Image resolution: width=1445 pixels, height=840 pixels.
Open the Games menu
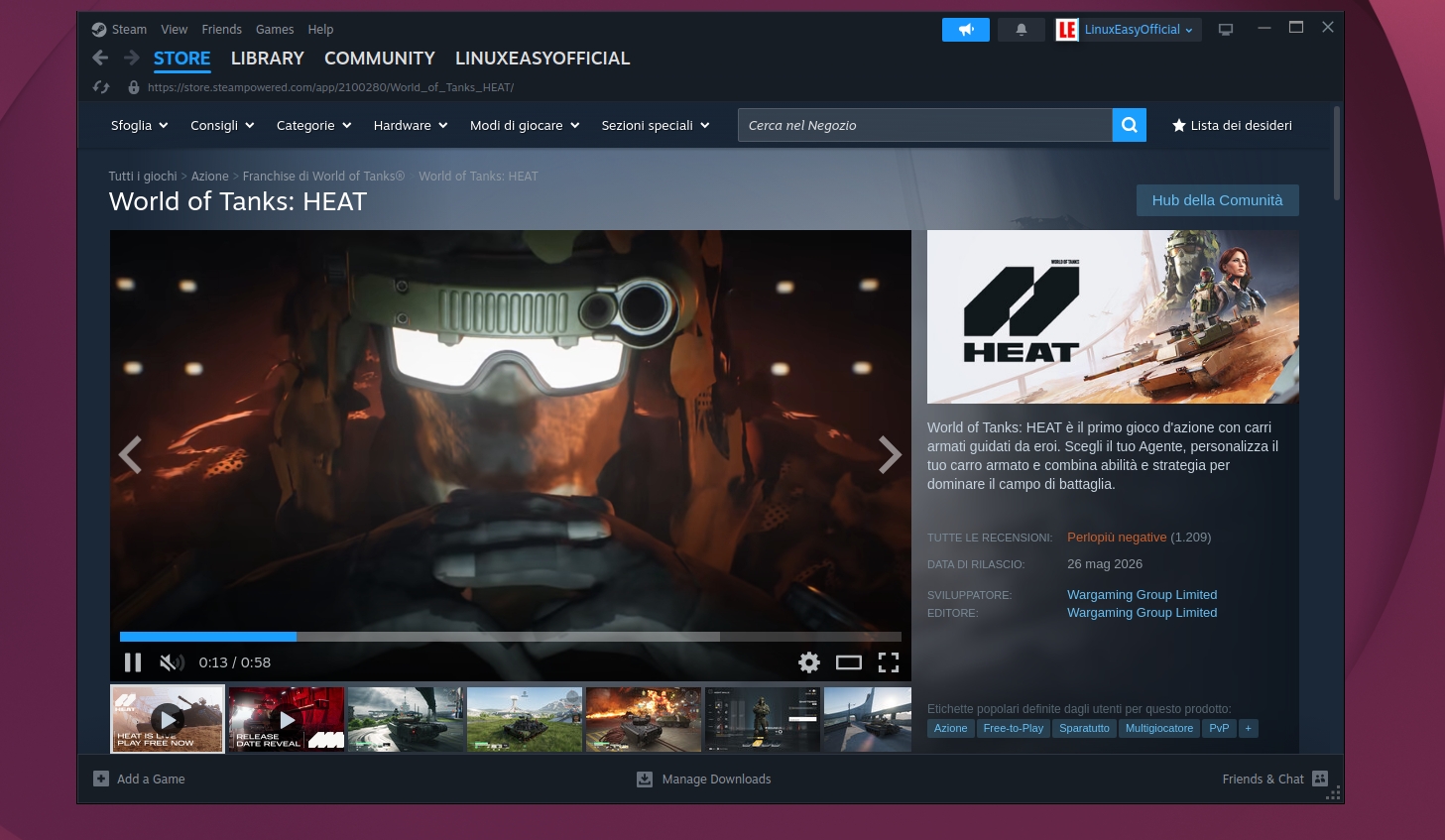tap(275, 30)
